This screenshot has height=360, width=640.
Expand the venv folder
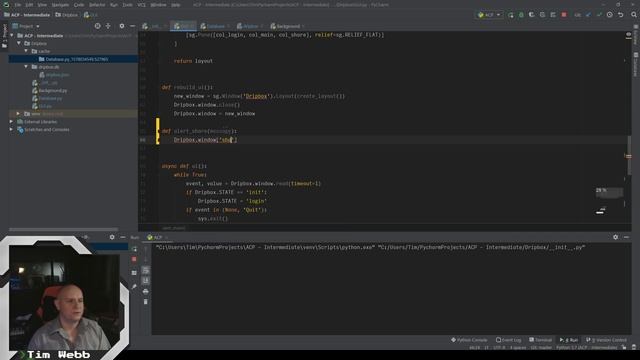pyautogui.click(x=18, y=113)
